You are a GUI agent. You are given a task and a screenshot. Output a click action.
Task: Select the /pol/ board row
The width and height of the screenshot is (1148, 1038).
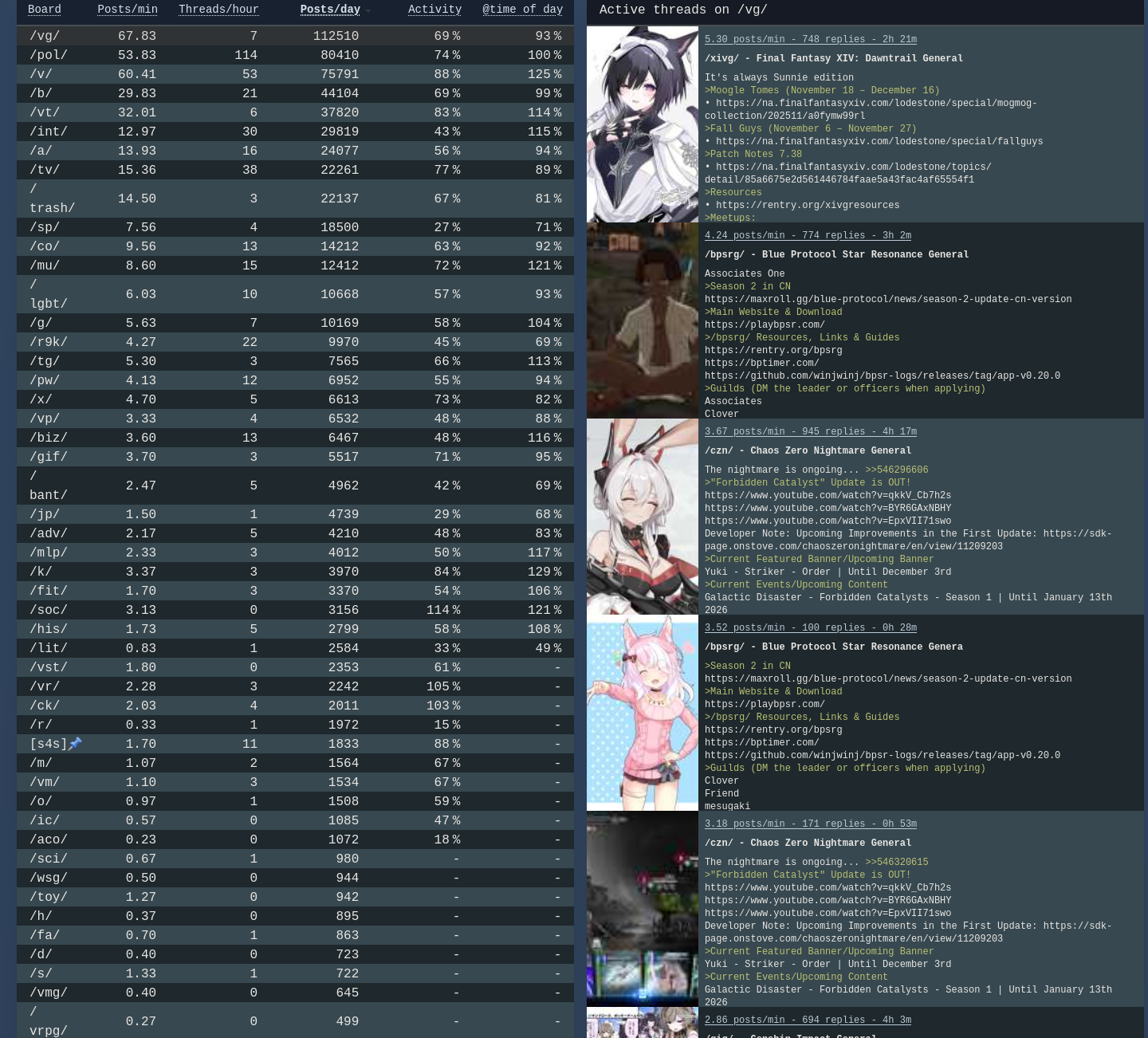click(x=295, y=55)
